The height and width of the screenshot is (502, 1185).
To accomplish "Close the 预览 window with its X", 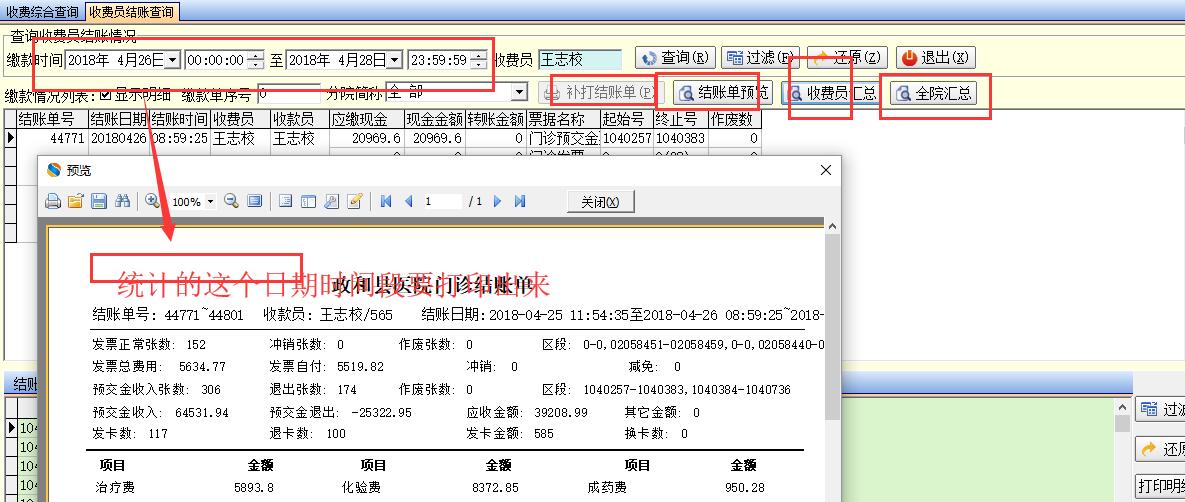I will point(826,170).
